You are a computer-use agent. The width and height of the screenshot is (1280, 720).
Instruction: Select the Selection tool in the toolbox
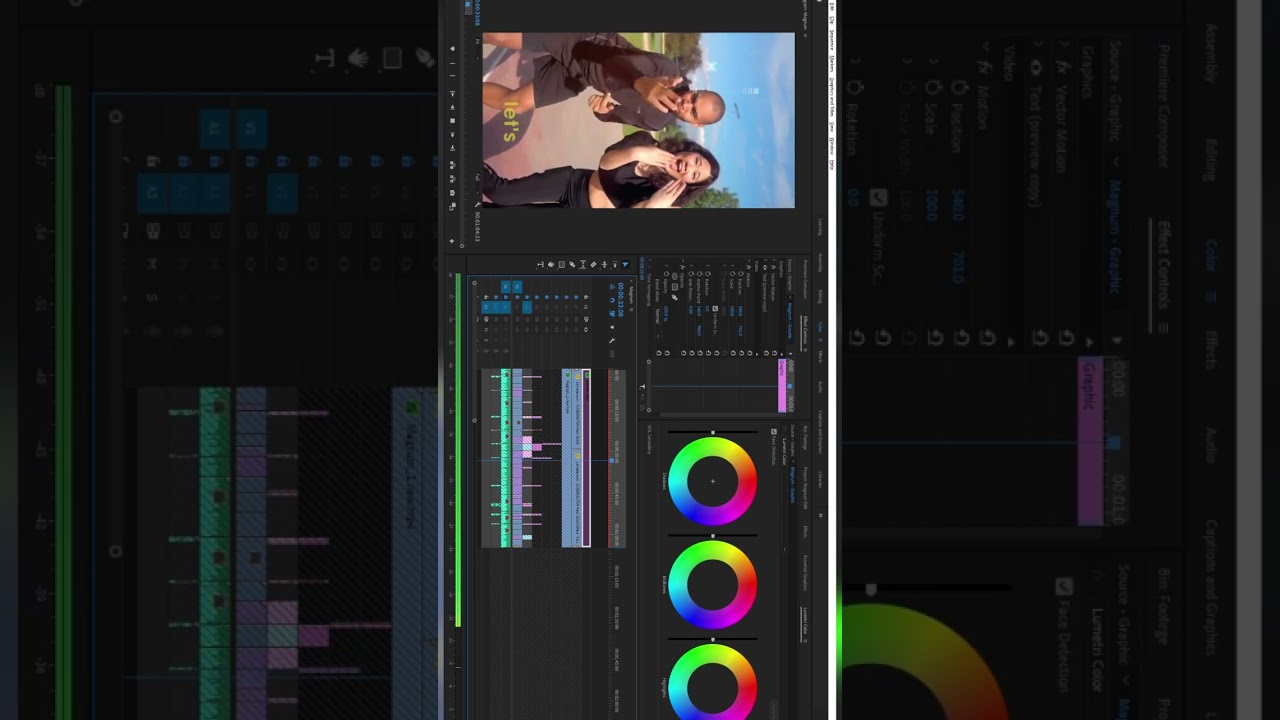click(625, 264)
